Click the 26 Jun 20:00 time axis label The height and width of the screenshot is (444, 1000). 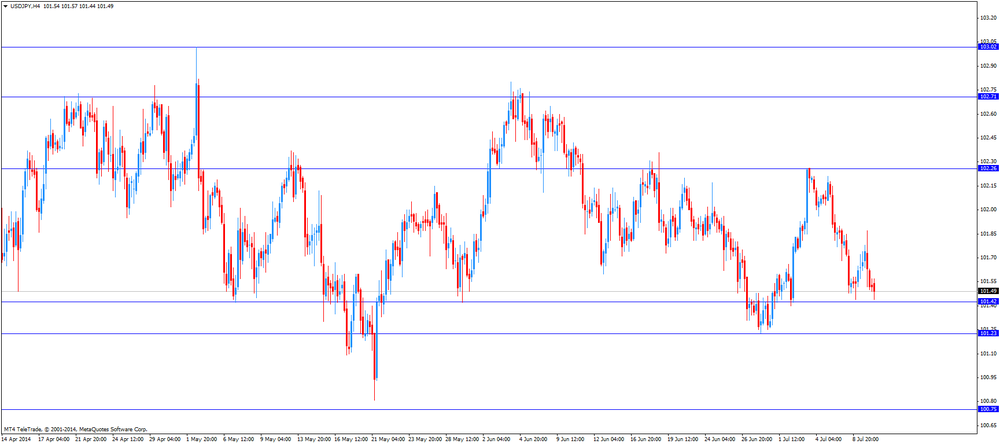click(x=758, y=439)
